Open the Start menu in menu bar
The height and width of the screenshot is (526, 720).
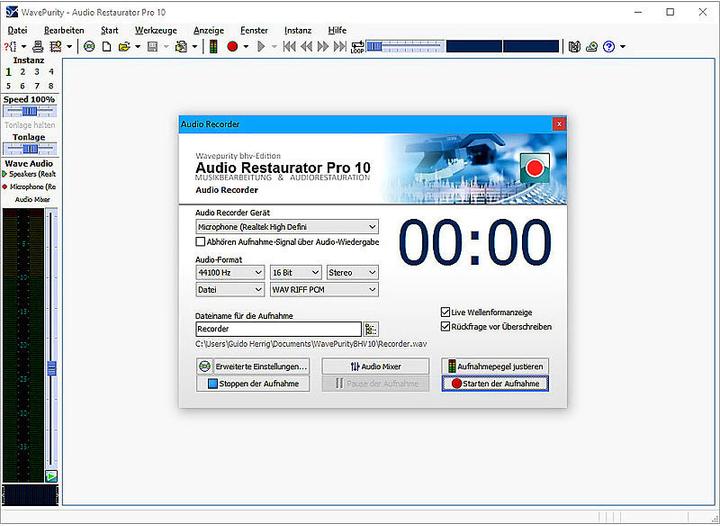[x=109, y=30]
